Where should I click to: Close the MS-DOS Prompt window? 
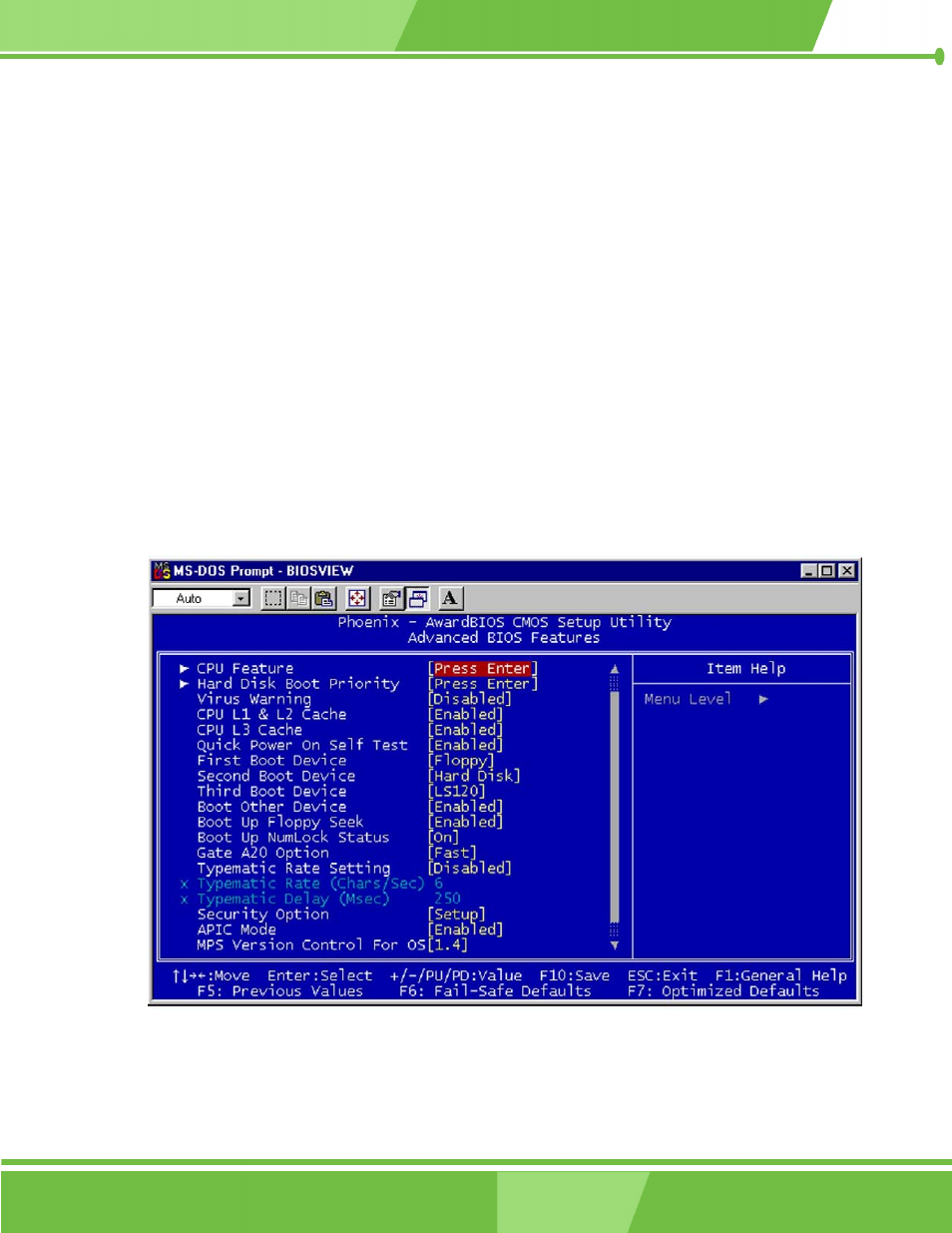pyautogui.click(x=846, y=571)
